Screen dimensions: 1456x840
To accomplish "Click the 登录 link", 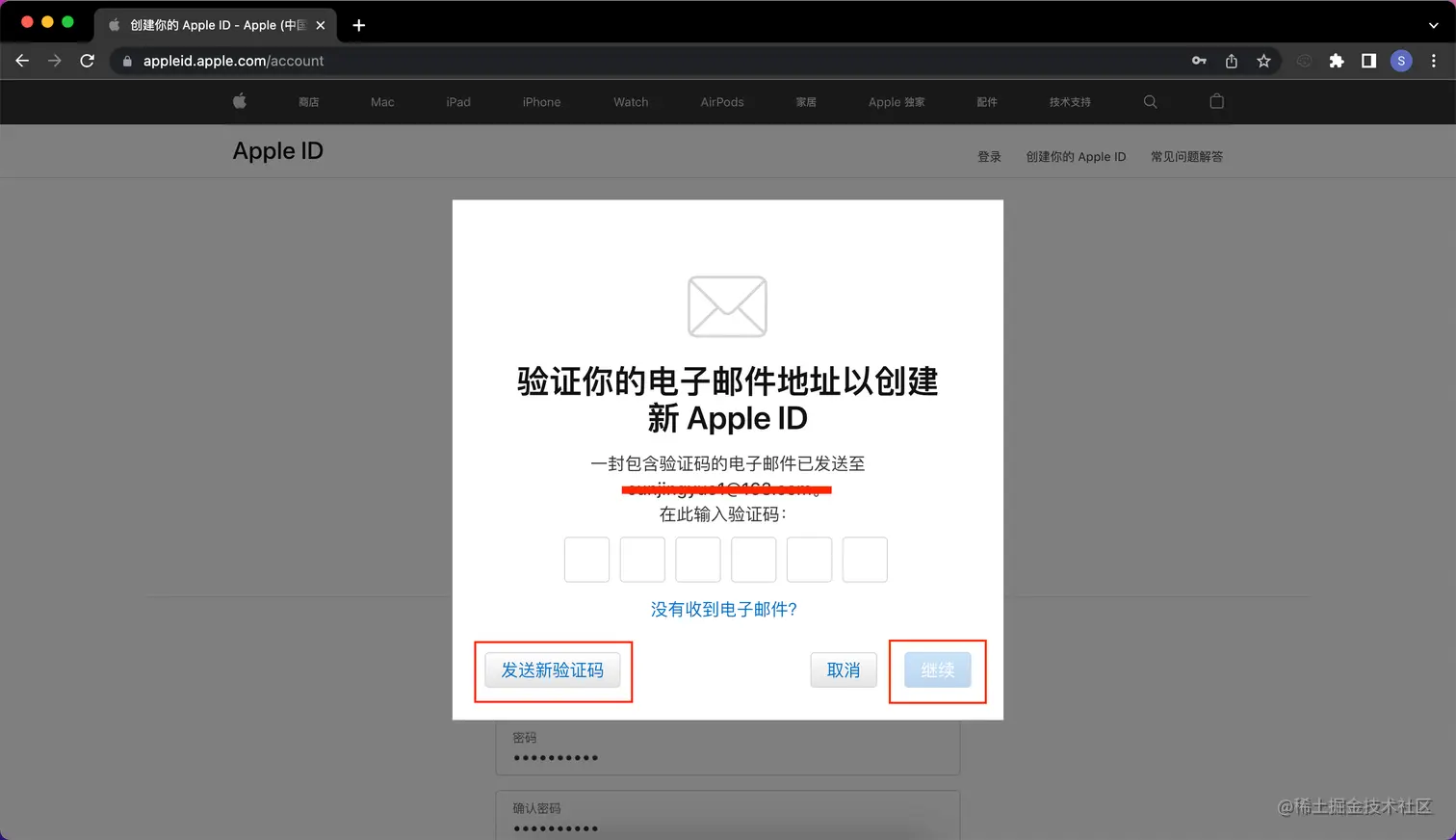I will (x=990, y=156).
